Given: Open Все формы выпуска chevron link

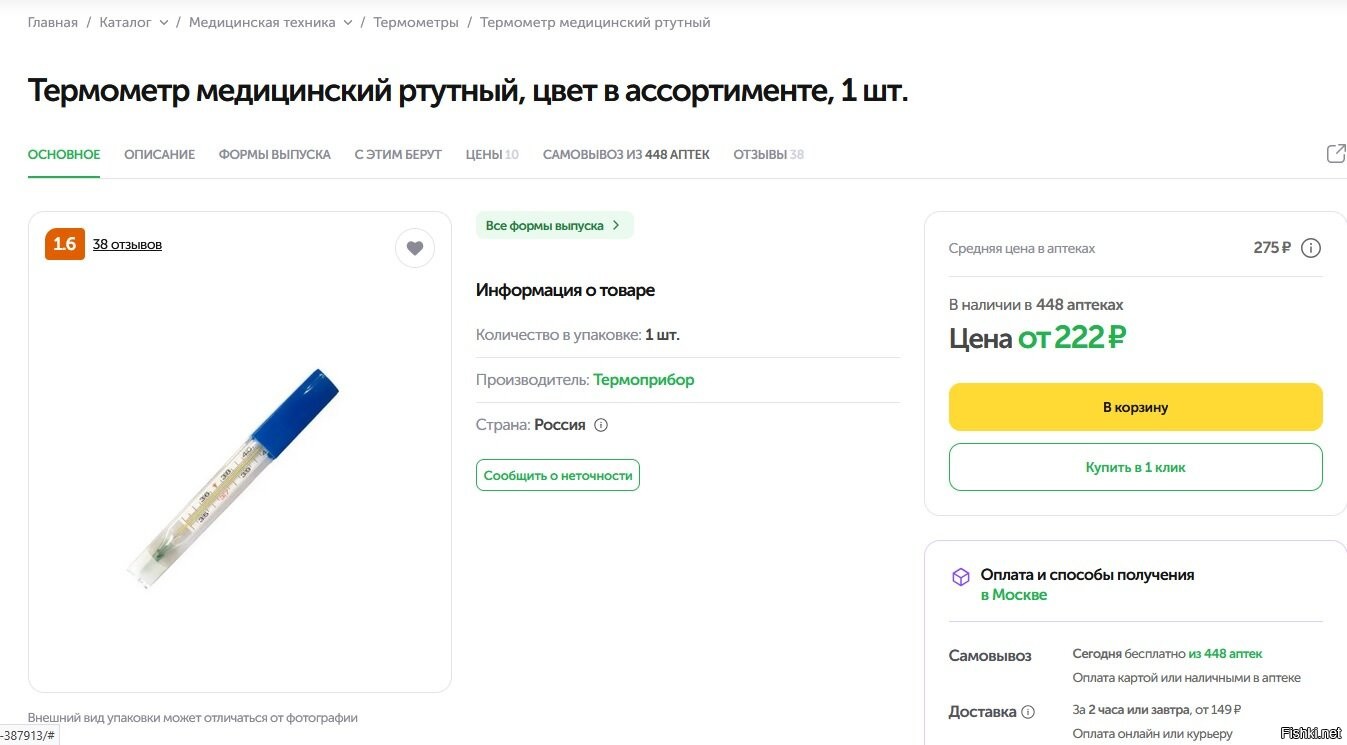Looking at the screenshot, I should tap(555, 226).
